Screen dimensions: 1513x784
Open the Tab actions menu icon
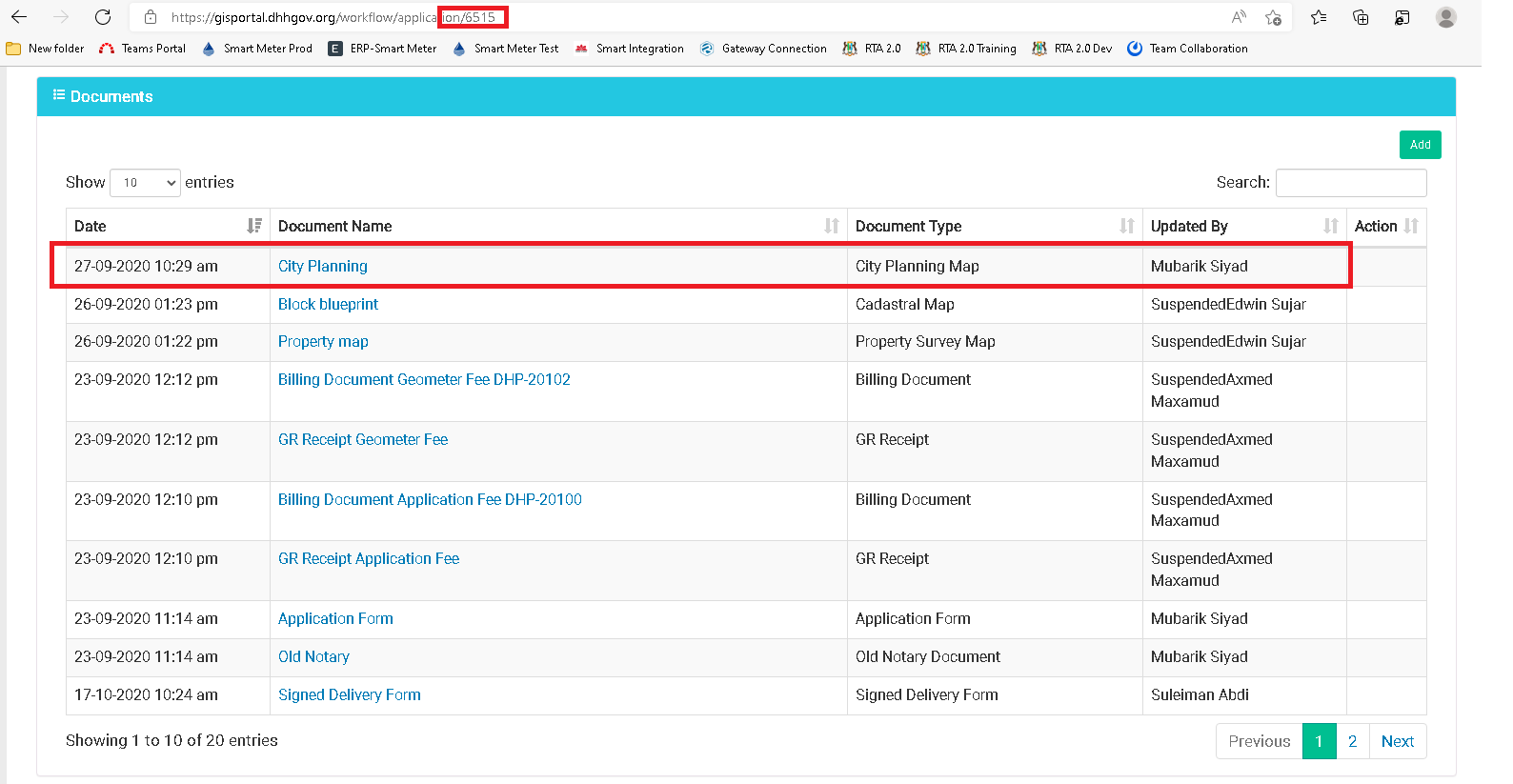[1402, 17]
